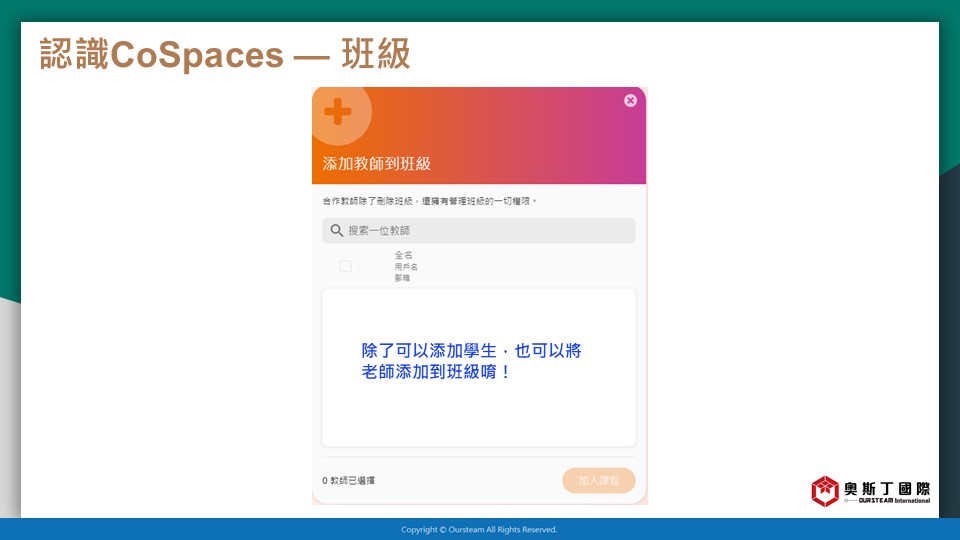Click the magnifier icon in search field
The image size is (960, 540).
[x=336, y=230]
